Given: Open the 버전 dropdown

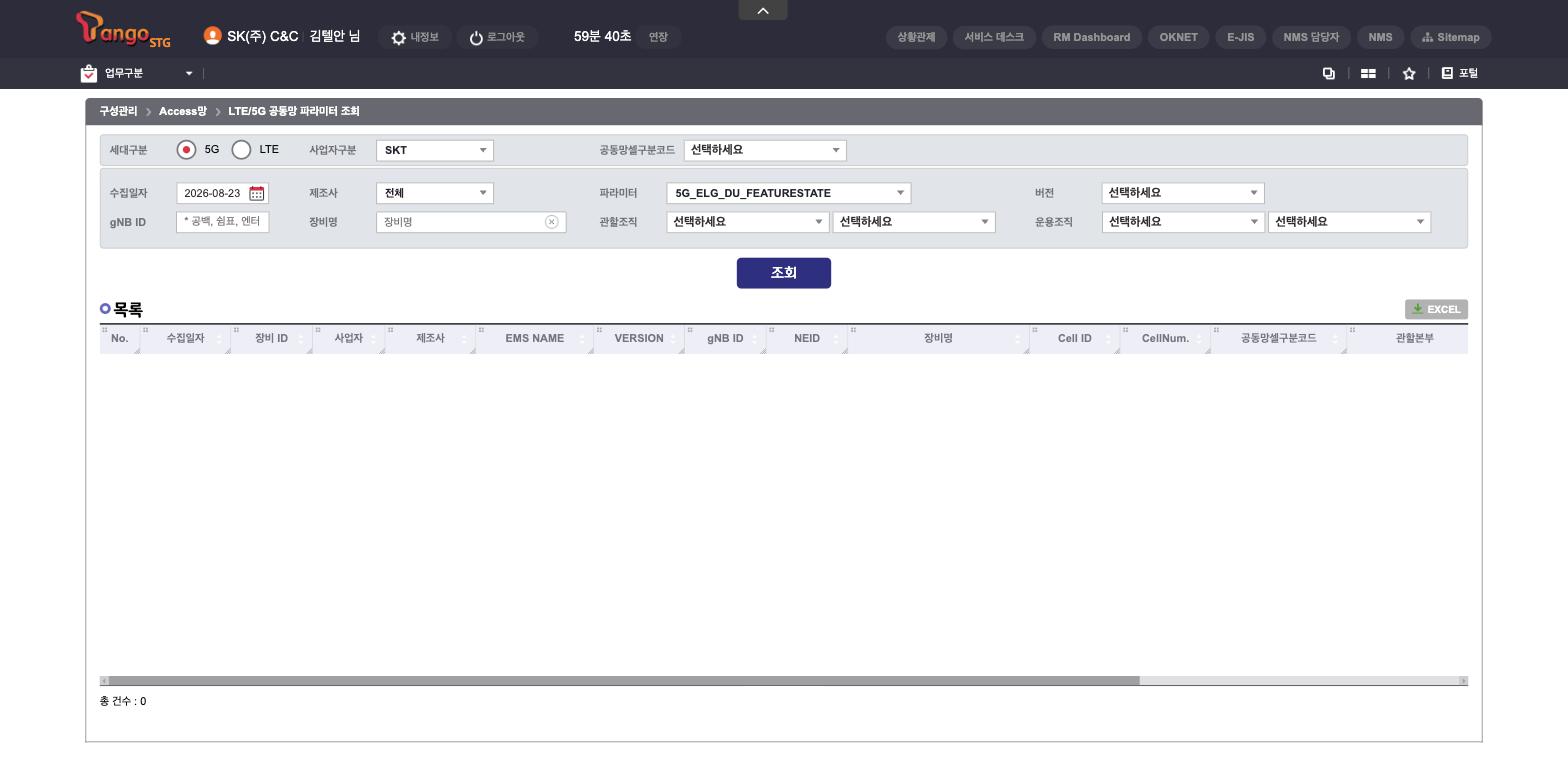Looking at the screenshot, I should [1183, 193].
